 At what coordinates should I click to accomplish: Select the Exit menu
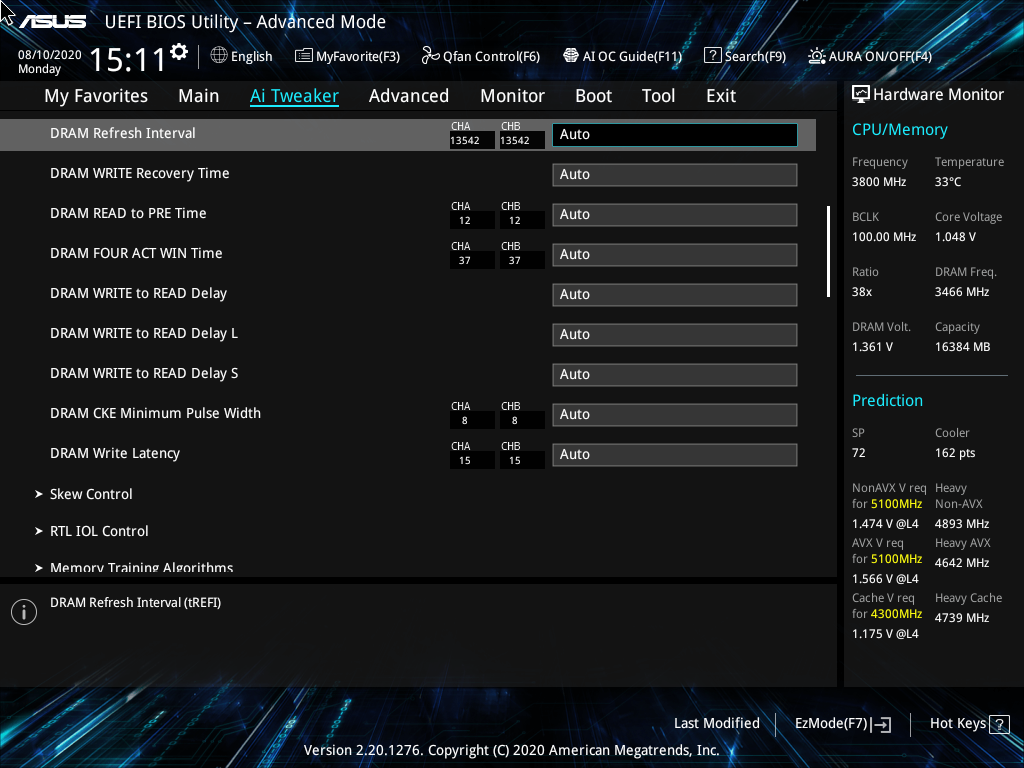tap(720, 95)
